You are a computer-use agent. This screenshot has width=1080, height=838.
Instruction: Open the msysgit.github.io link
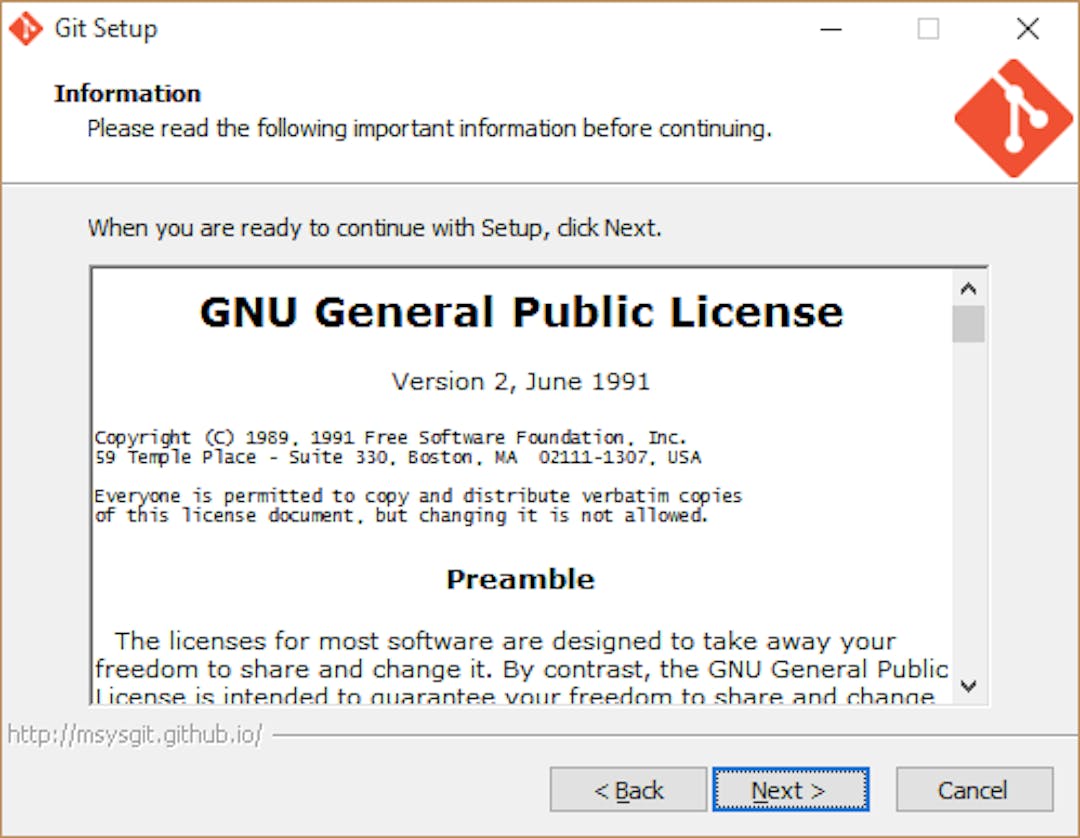(x=135, y=735)
